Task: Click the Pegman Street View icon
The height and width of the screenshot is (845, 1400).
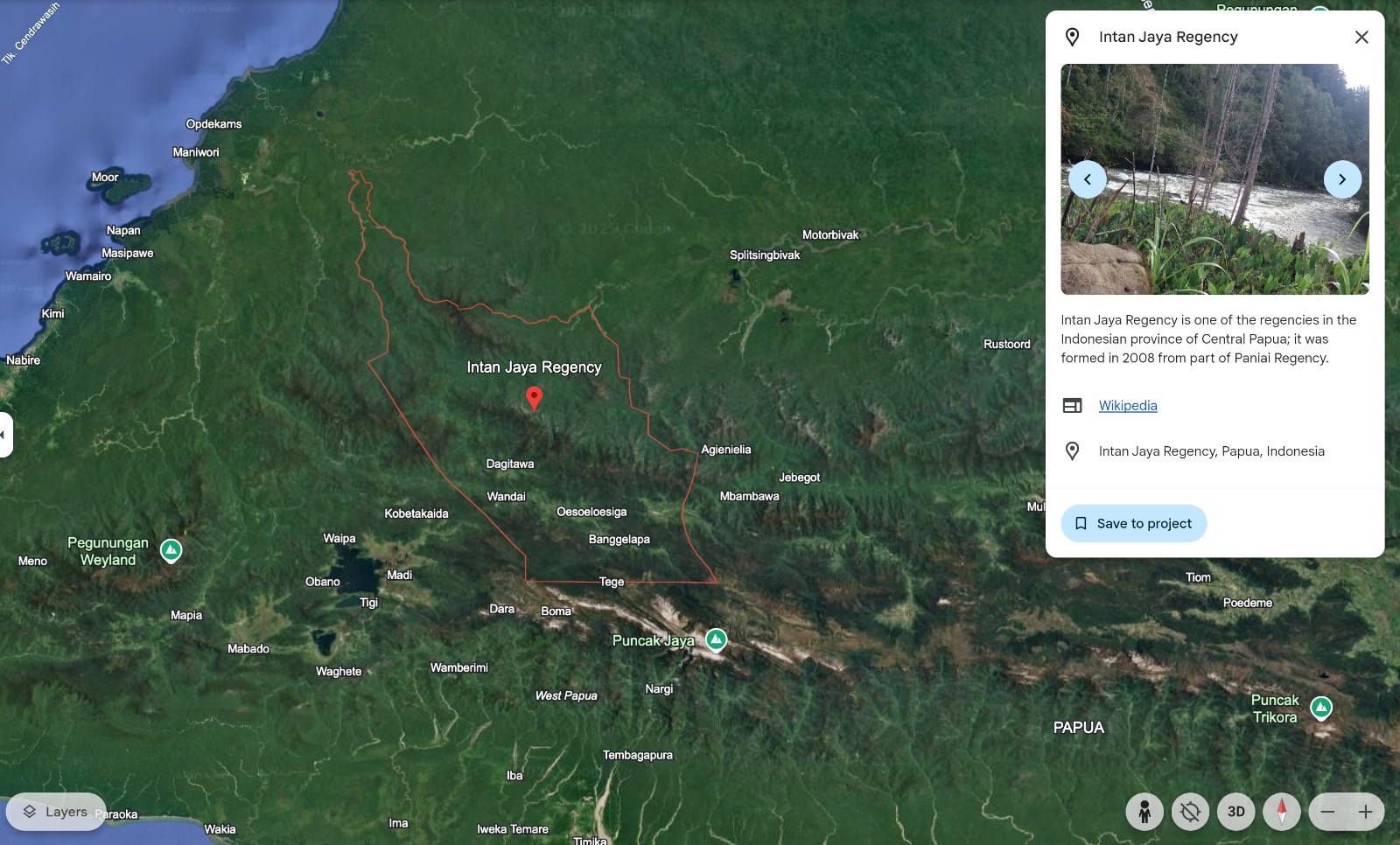Action: point(1144,812)
